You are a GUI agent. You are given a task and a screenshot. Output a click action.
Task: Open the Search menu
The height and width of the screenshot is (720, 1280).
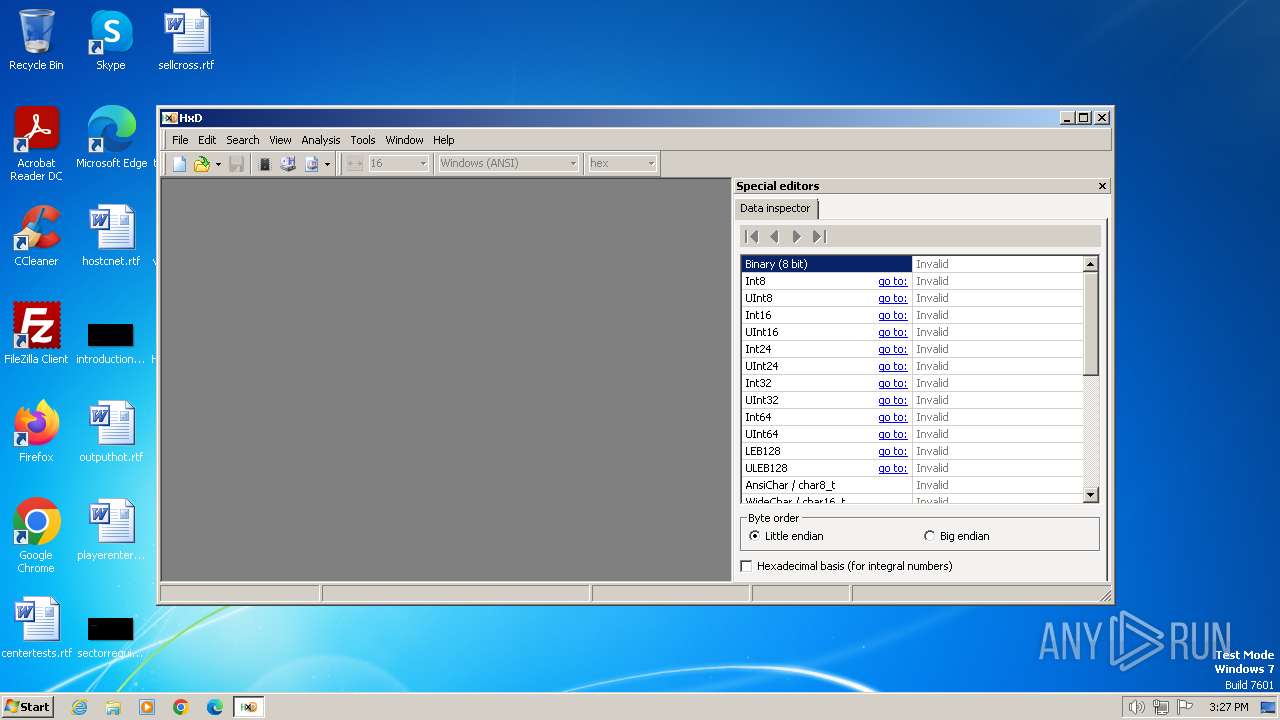(242, 140)
